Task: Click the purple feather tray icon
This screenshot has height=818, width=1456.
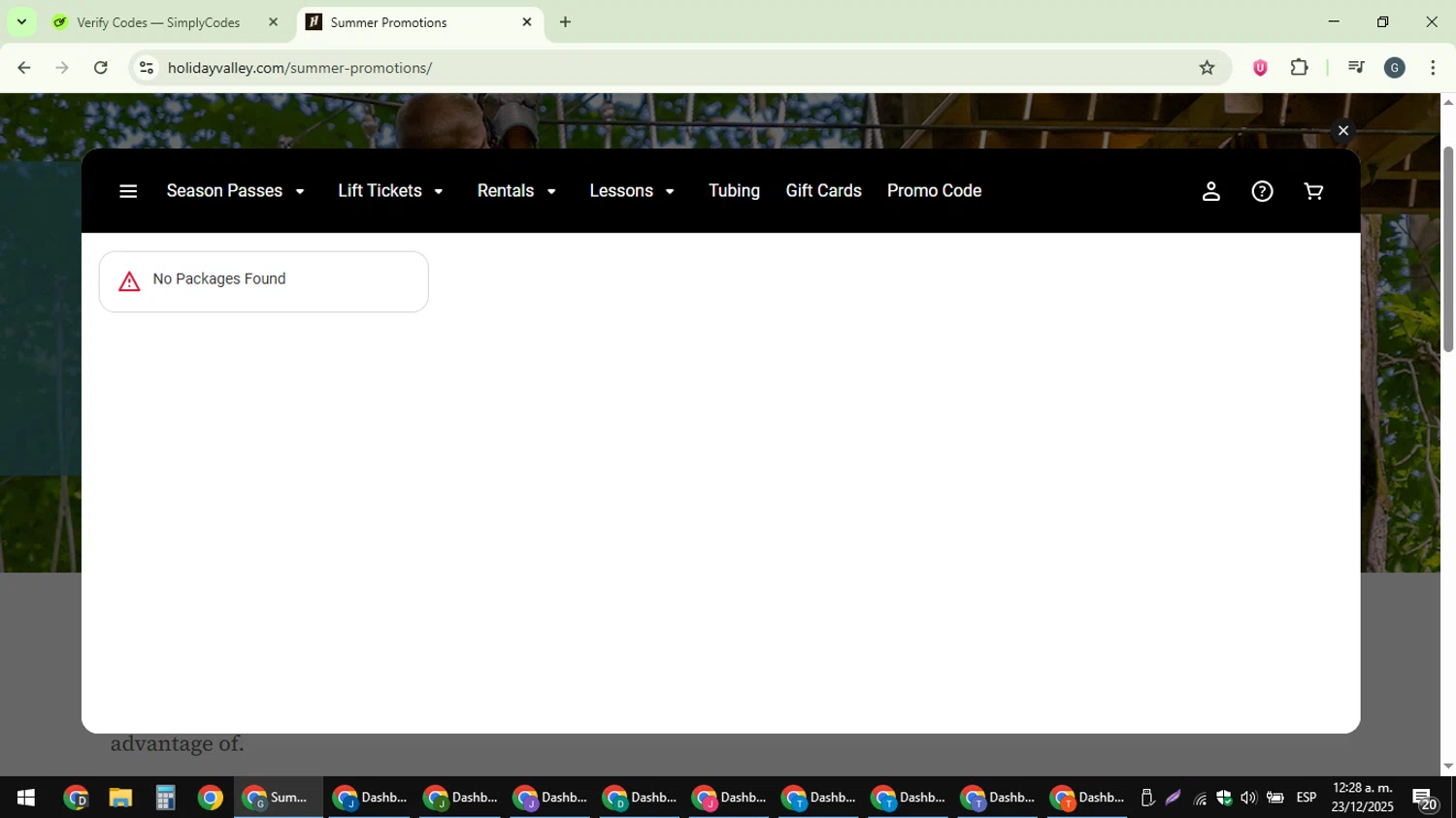Action: click(1174, 798)
